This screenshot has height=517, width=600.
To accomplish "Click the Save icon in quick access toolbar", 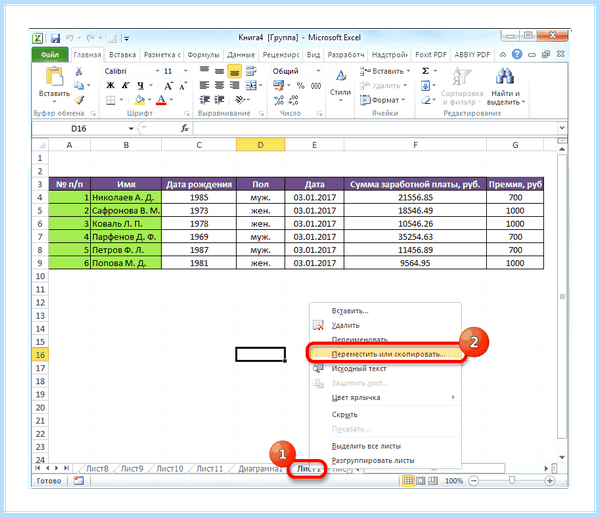I will click(55, 38).
